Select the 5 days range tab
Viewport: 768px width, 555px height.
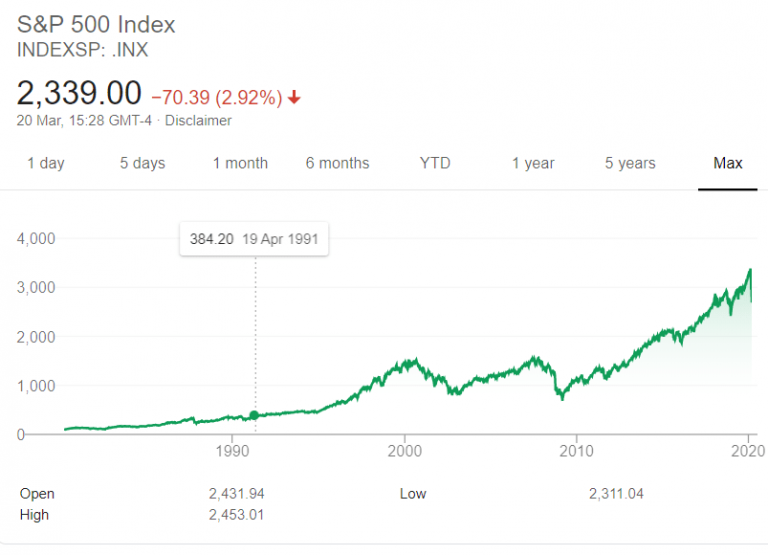(142, 163)
